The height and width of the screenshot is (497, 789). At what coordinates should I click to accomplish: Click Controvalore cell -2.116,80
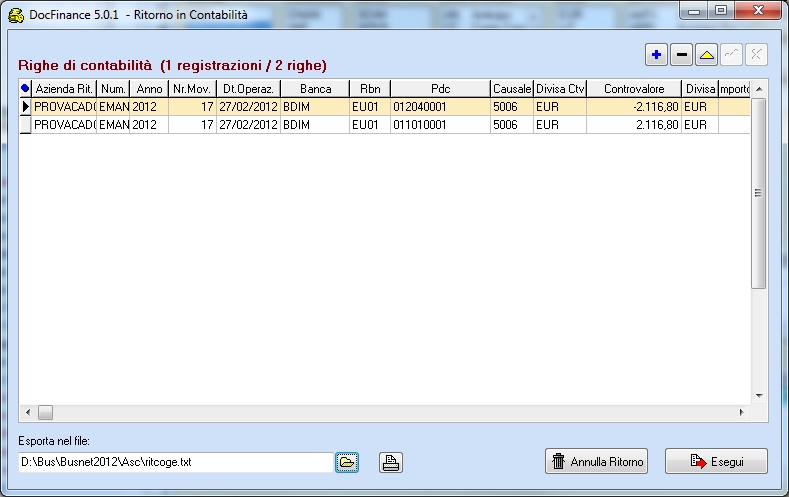[x=634, y=107]
